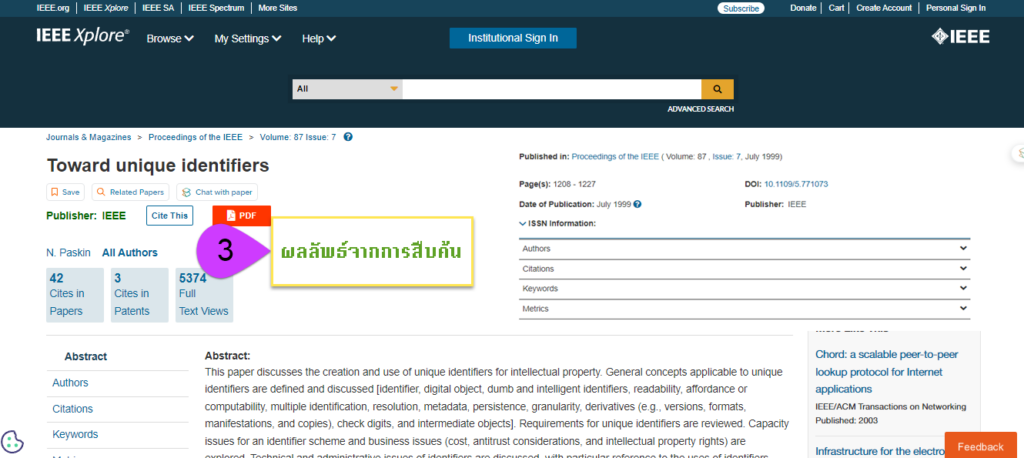Expand the Authors accordion row

click(744, 249)
